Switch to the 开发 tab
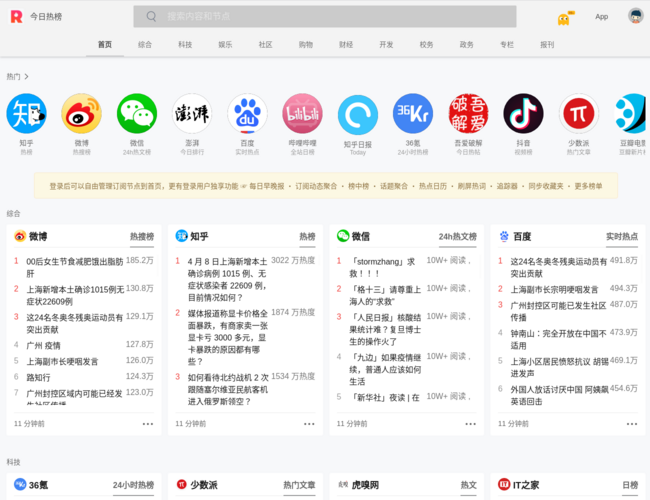 [386, 44]
